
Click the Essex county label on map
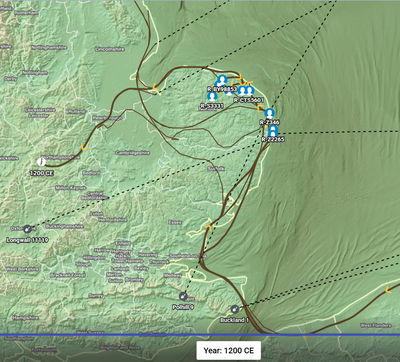[175, 222]
